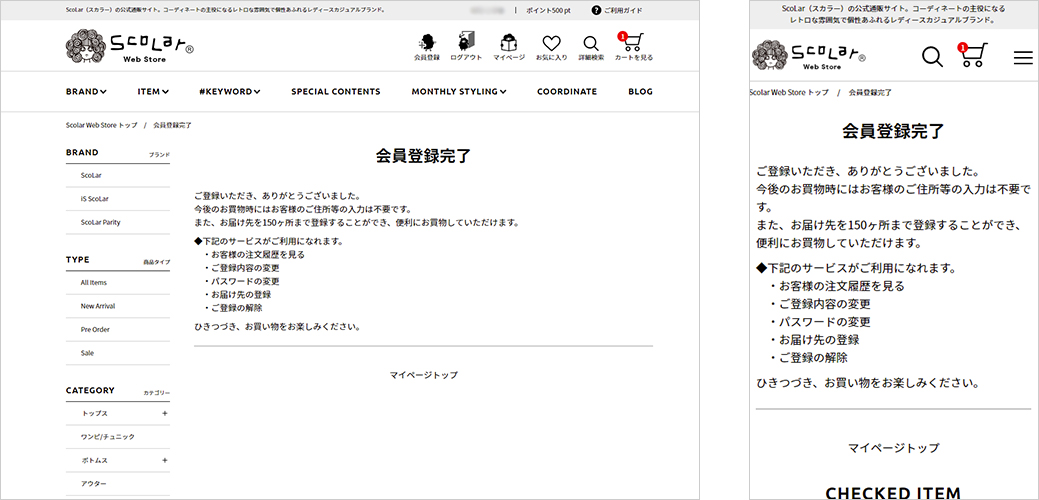Open ご利用ガイド help link
The height and width of the screenshot is (500, 1039).
pyautogui.click(x=617, y=11)
